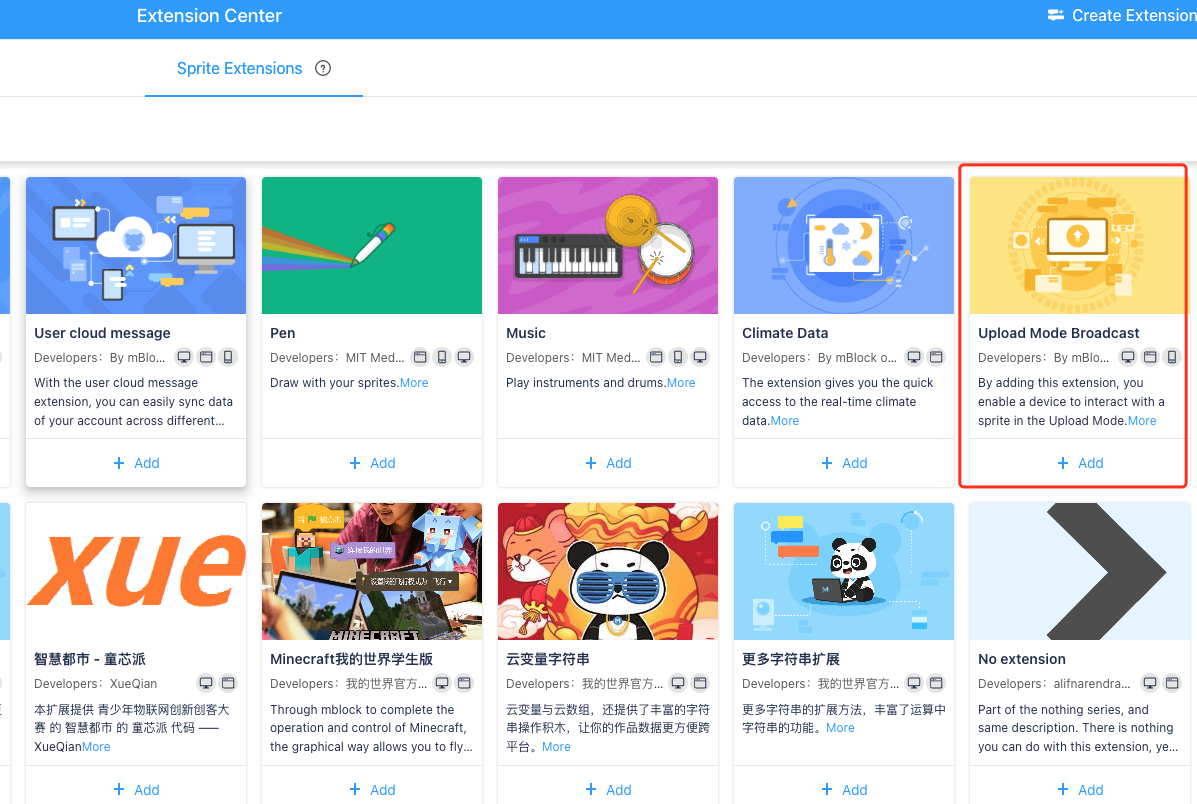The width and height of the screenshot is (1197, 804).
Task: Open Create Extension in the header
Action: point(1121,15)
